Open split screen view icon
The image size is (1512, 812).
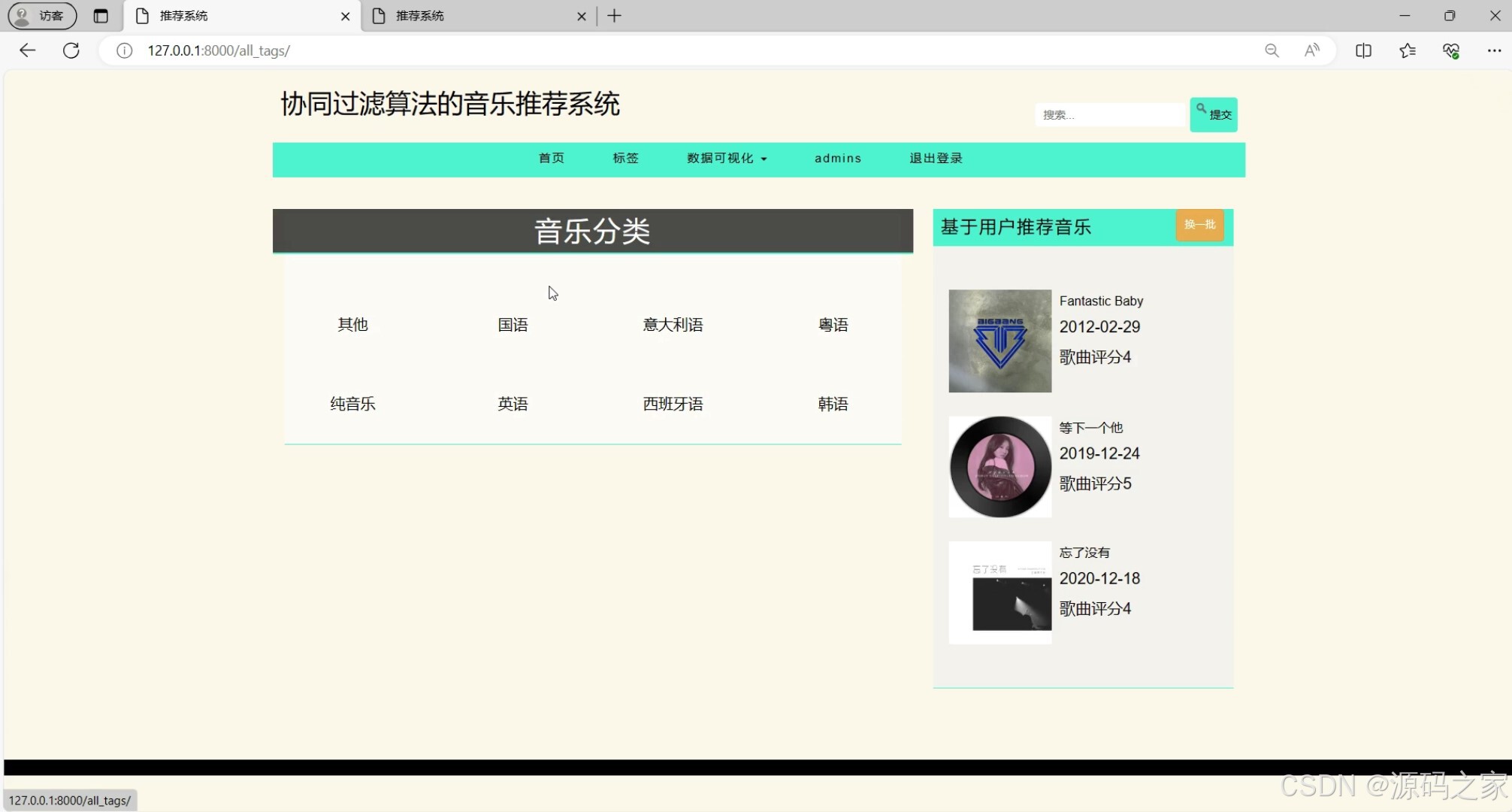point(1363,50)
